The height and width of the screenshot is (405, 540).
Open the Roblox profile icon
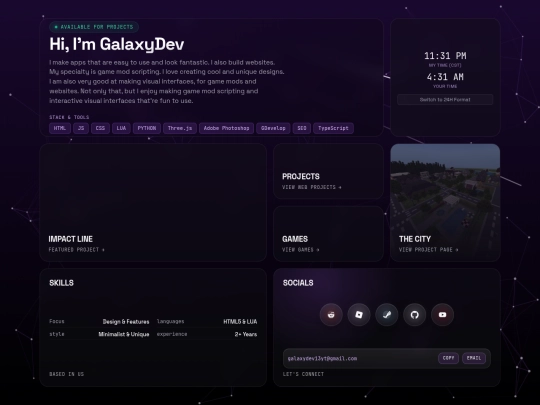point(359,314)
